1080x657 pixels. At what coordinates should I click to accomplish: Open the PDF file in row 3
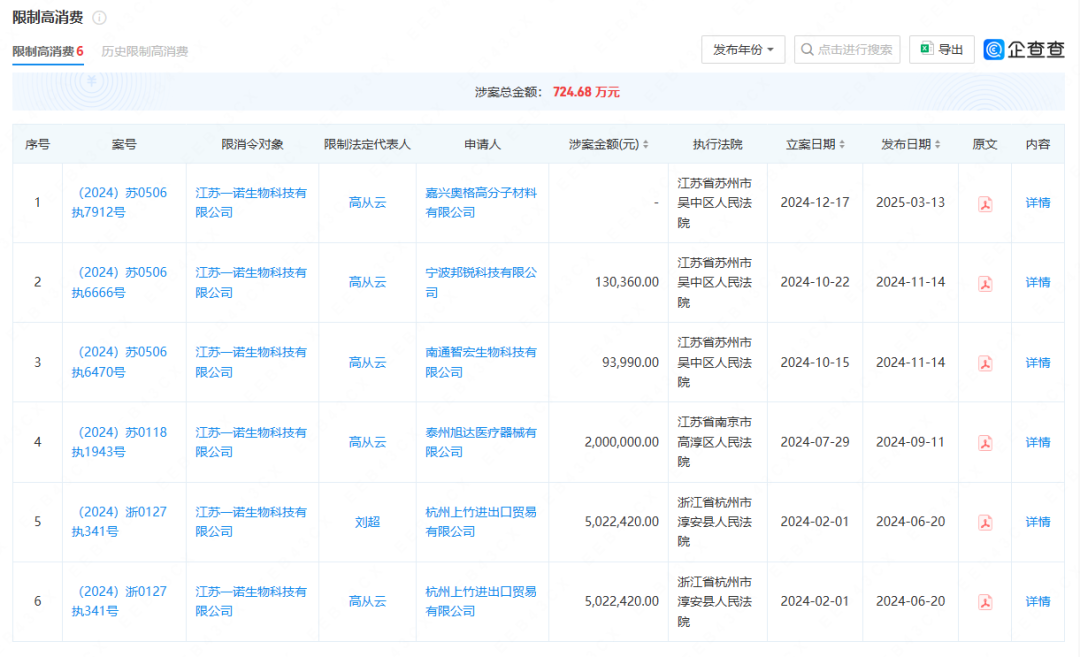click(x=984, y=362)
